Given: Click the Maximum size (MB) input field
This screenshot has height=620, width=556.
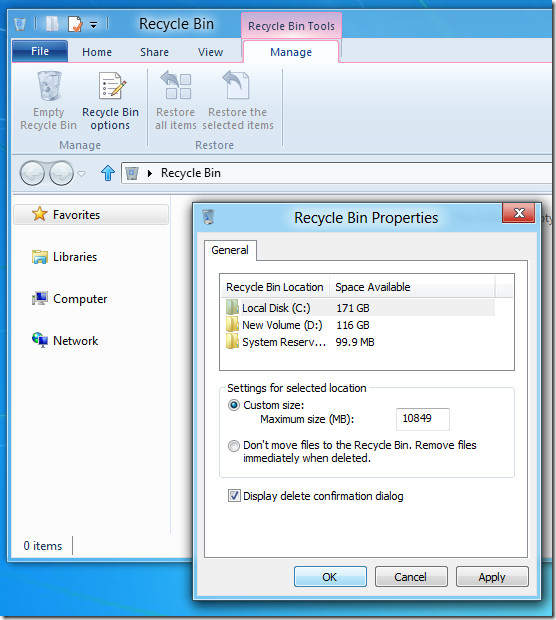Looking at the screenshot, I should point(423,419).
